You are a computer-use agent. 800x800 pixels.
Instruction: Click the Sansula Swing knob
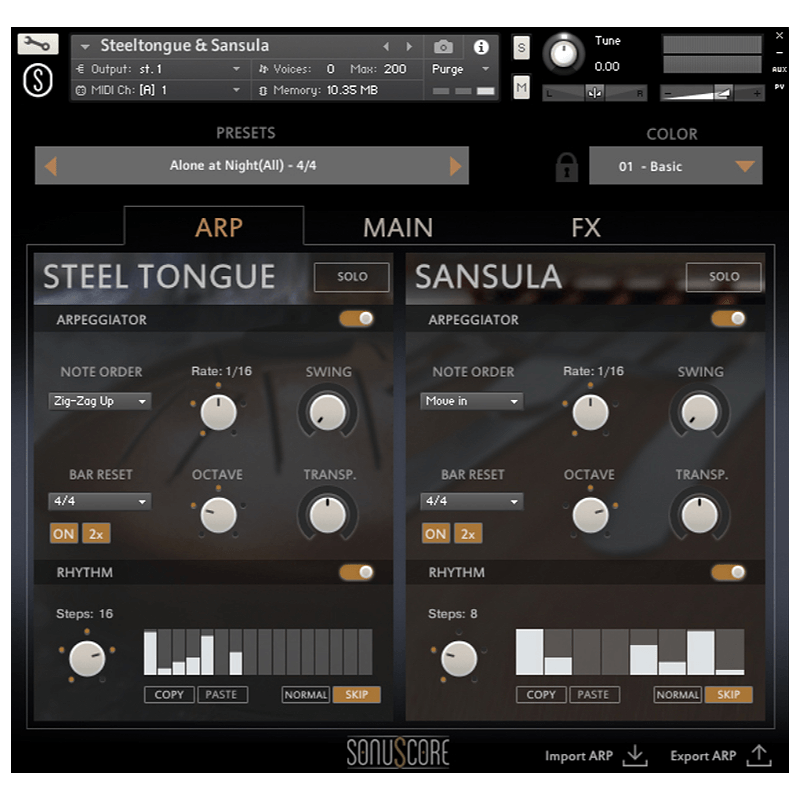699,412
